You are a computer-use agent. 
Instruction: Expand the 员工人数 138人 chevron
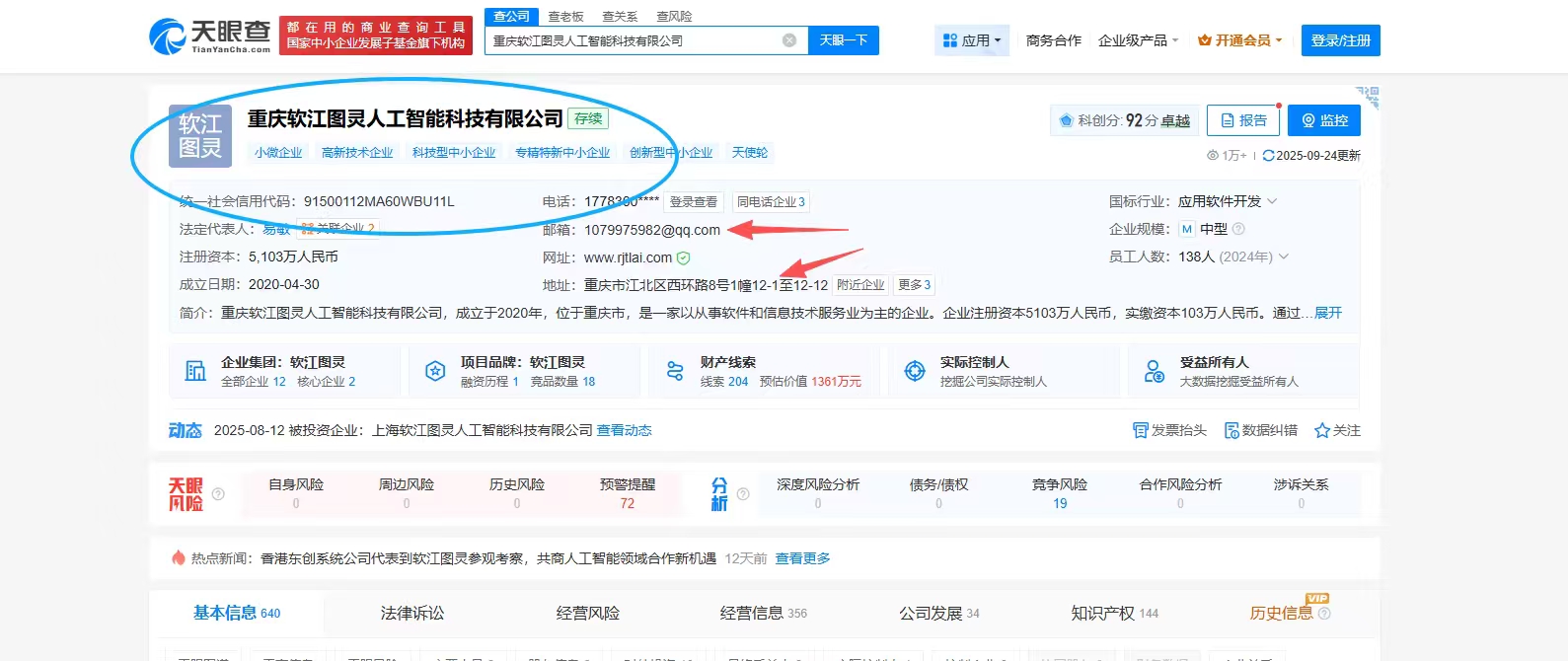tap(1283, 257)
